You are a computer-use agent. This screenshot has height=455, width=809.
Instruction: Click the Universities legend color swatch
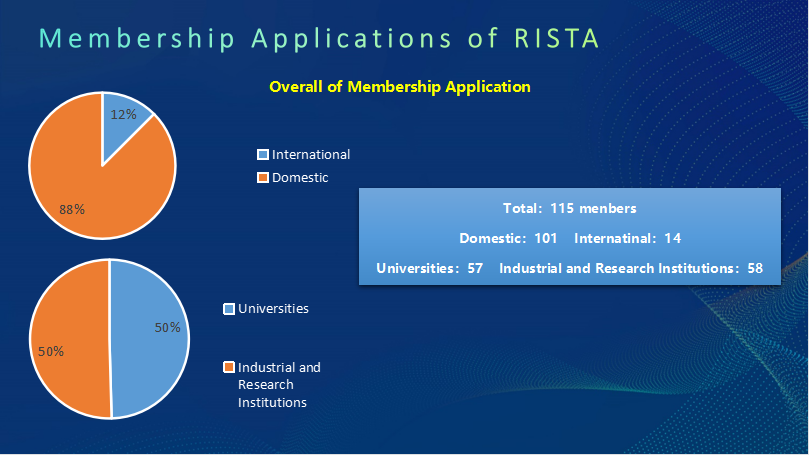pos(229,309)
